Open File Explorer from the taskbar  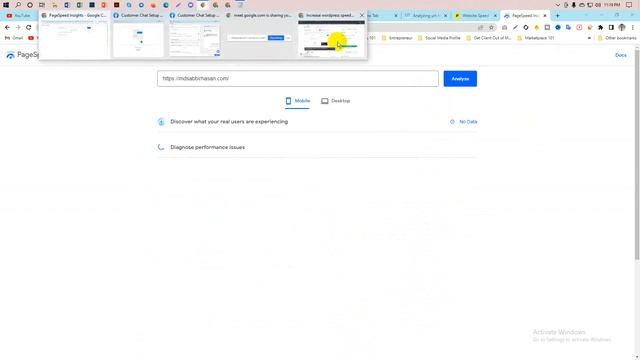point(55,5)
